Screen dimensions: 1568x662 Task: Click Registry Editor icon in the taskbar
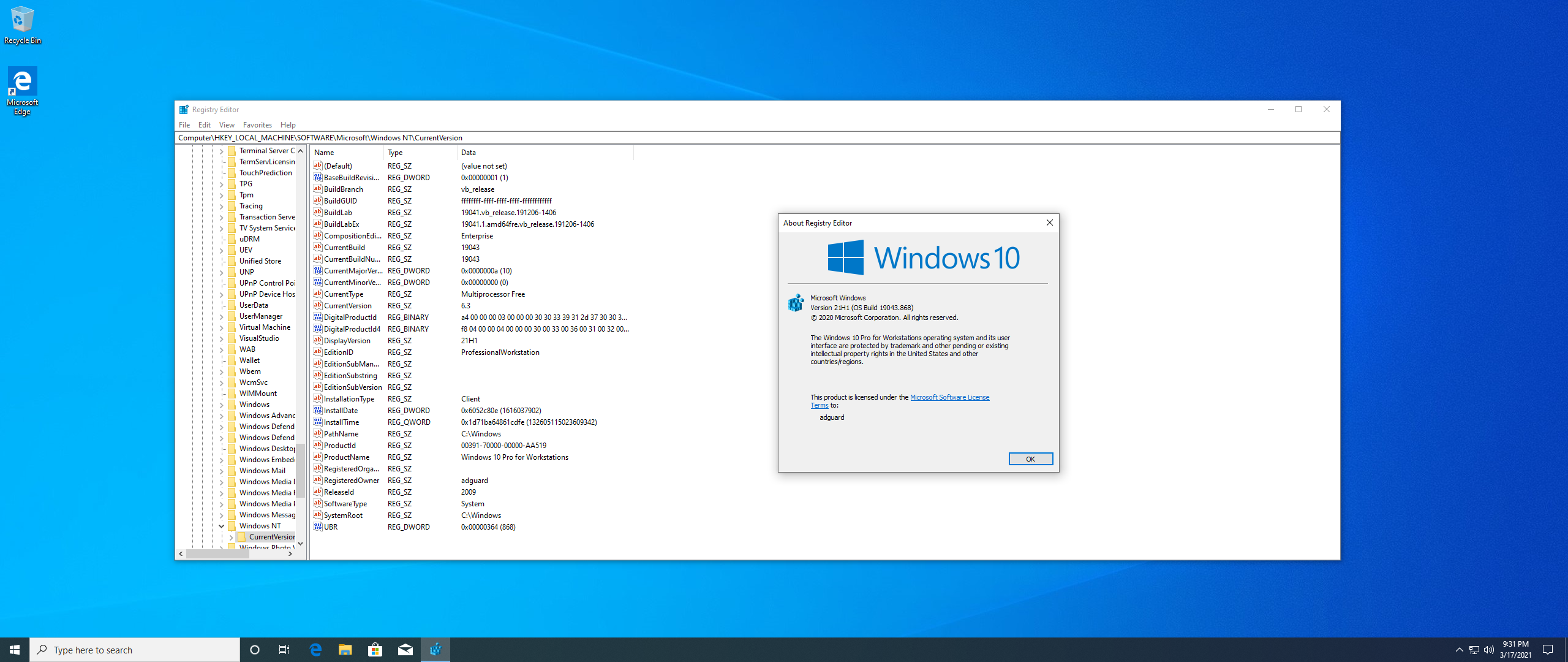tap(435, 650)
